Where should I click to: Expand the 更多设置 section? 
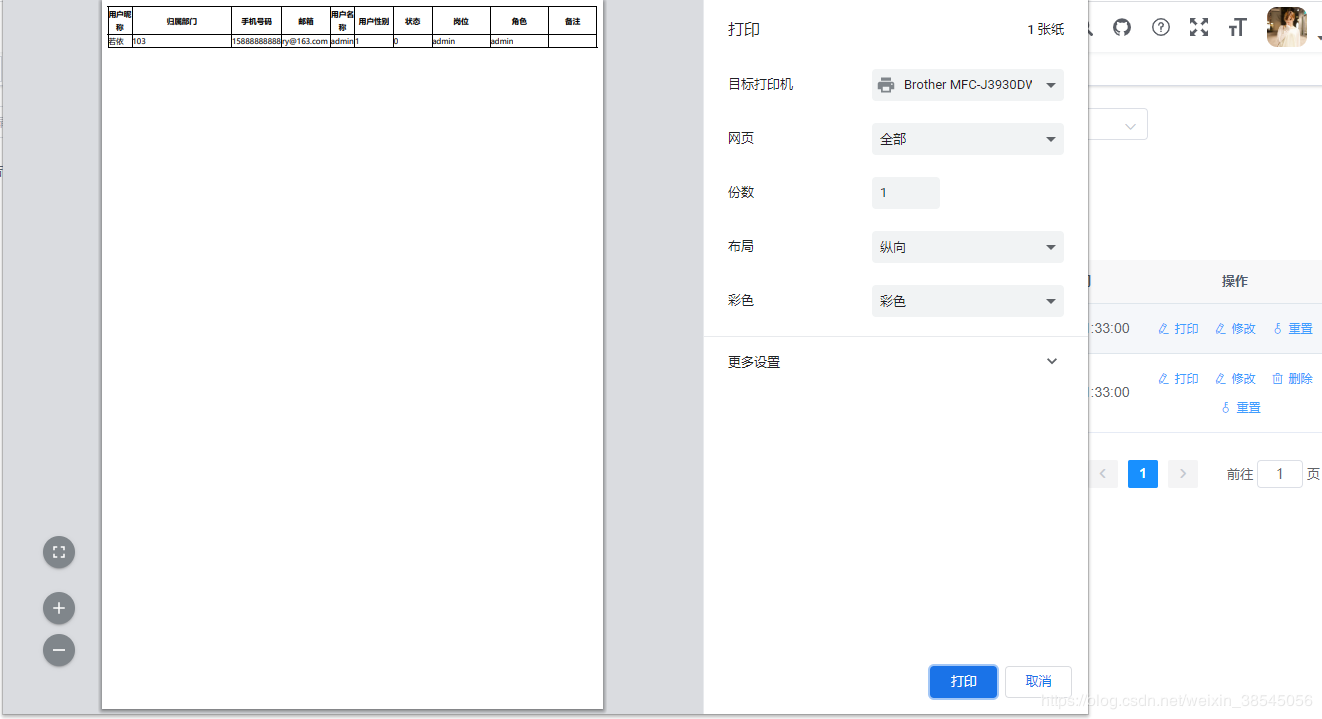point(1051,361)
